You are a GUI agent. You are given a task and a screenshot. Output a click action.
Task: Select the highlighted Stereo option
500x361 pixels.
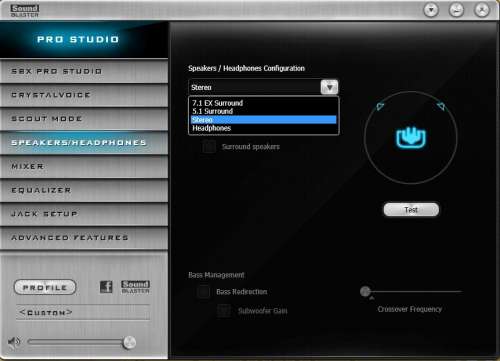263,120
